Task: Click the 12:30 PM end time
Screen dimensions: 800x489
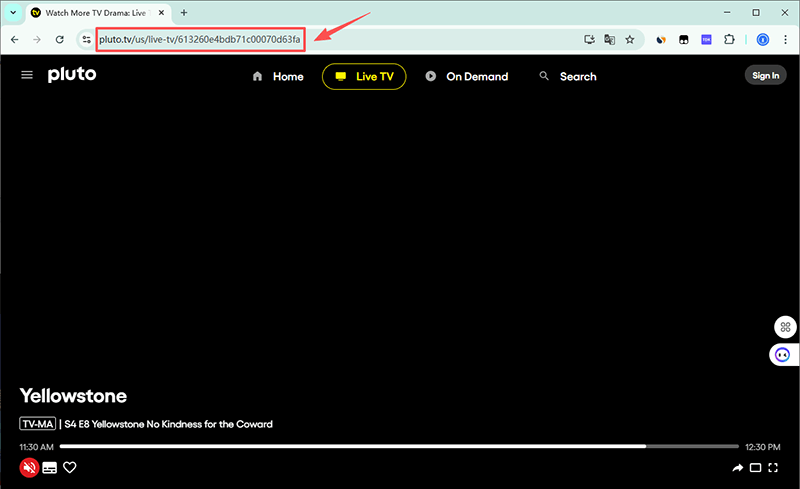Action: [x=763, y=447]
